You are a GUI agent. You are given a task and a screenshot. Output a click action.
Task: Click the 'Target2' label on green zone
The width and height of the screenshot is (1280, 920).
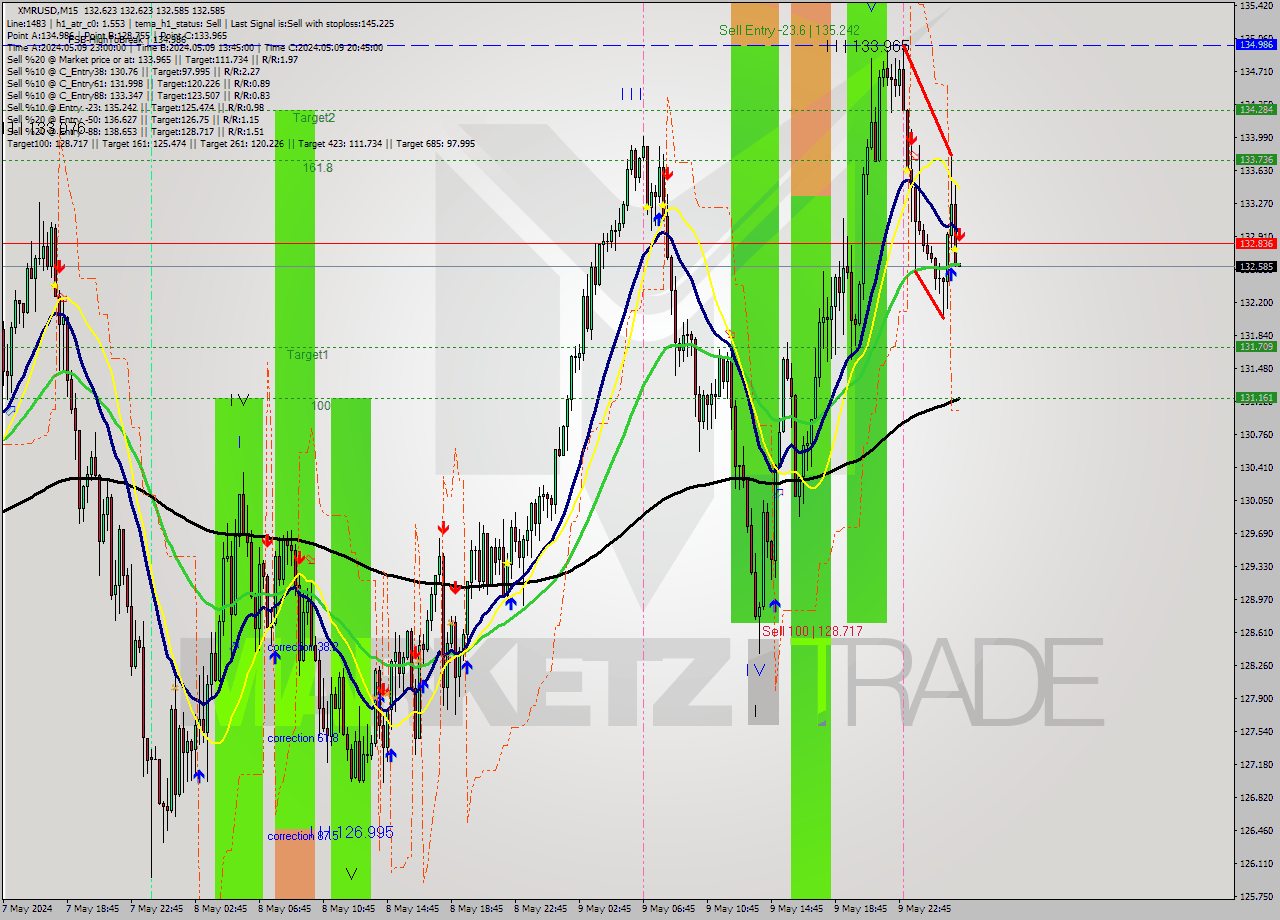tap(314, 117)
